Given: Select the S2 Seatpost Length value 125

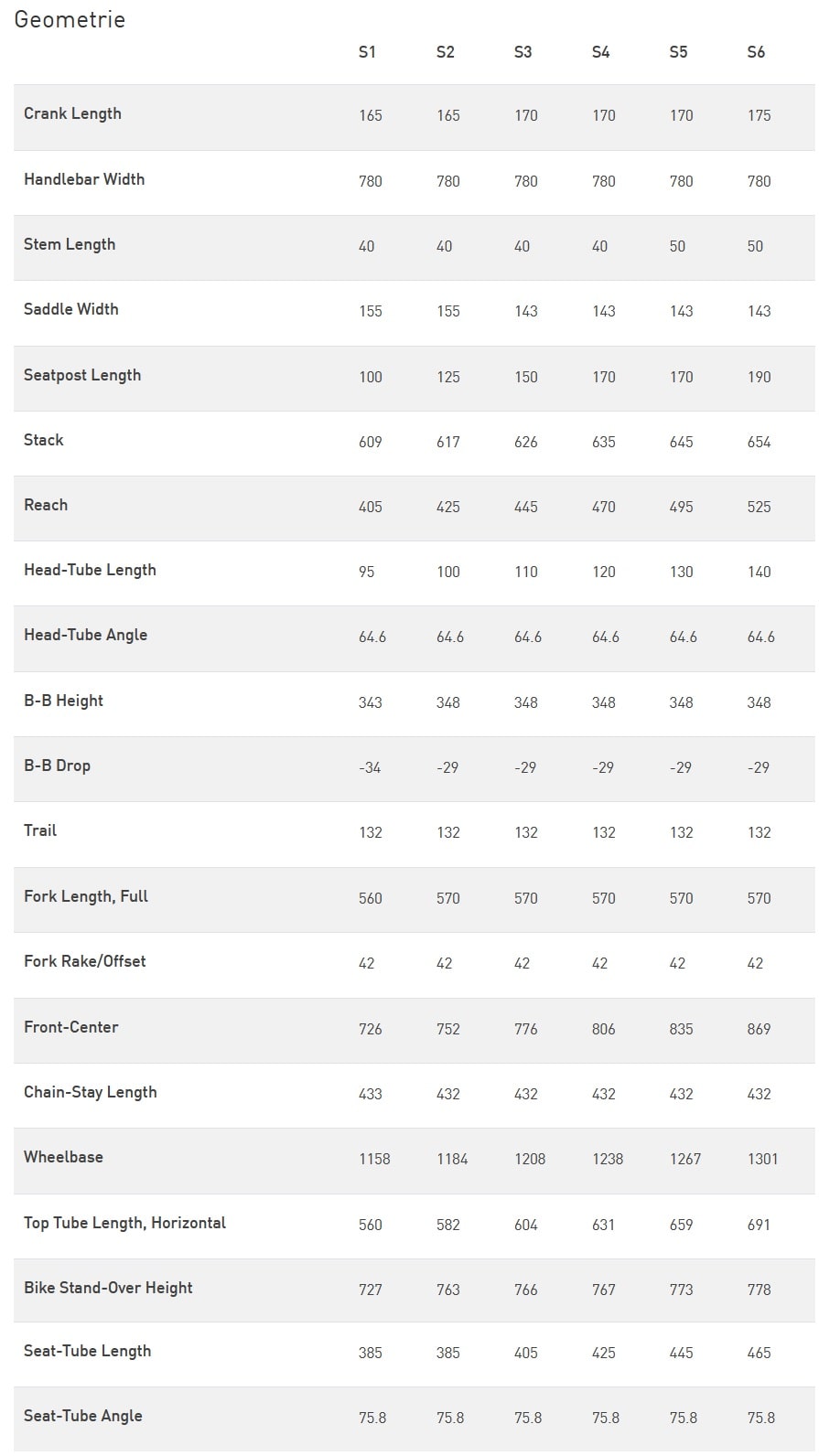Looking at the screenshot, I should pos(448,377).
